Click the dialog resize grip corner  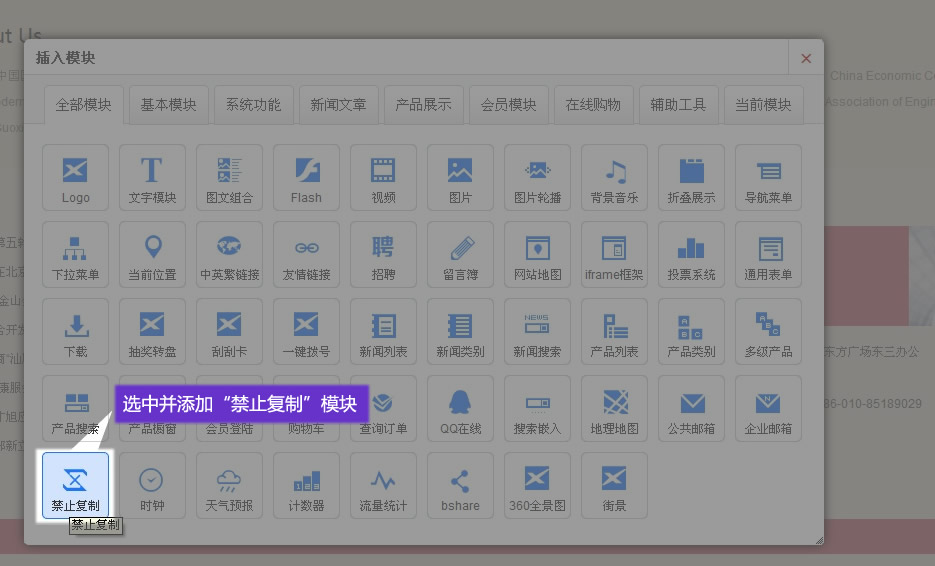tap(819, 540)
